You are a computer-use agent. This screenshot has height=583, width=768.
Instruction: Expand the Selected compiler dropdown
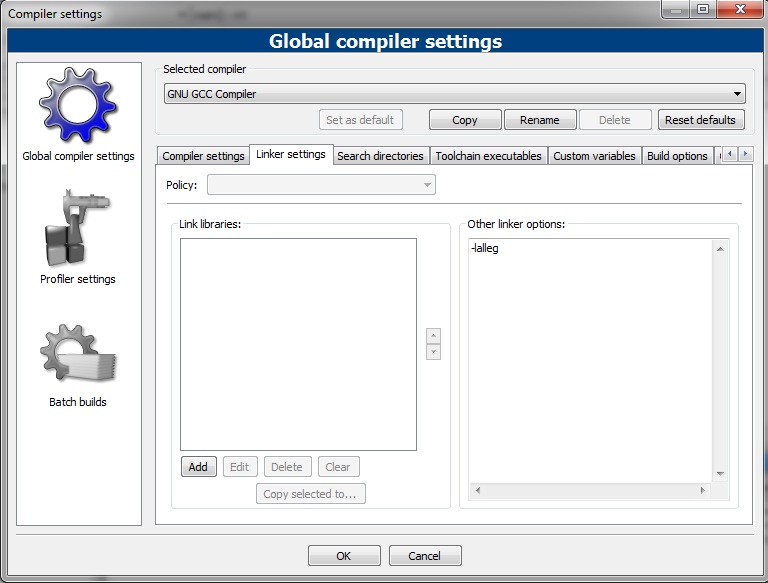click(455, 94)
